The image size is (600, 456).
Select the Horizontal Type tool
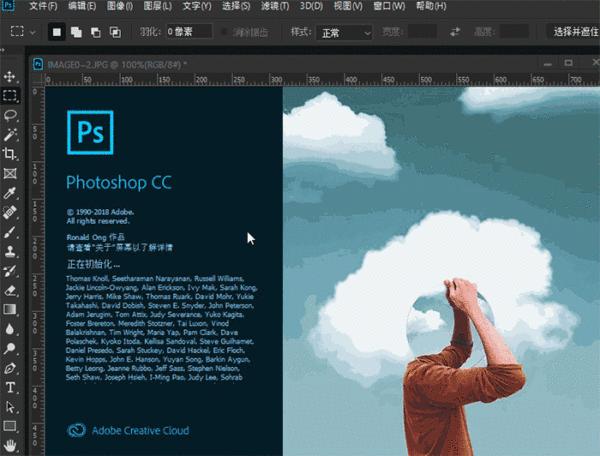tap(10, 388)
